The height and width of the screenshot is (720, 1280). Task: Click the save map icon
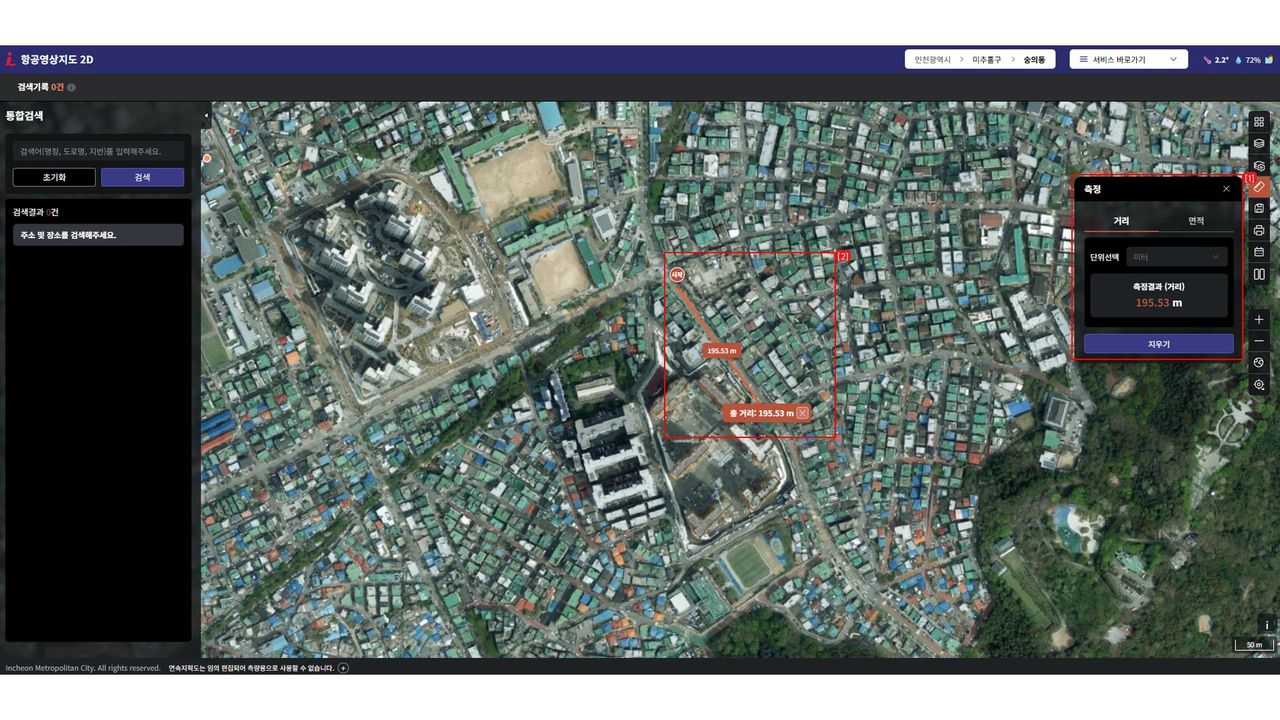1259,208
